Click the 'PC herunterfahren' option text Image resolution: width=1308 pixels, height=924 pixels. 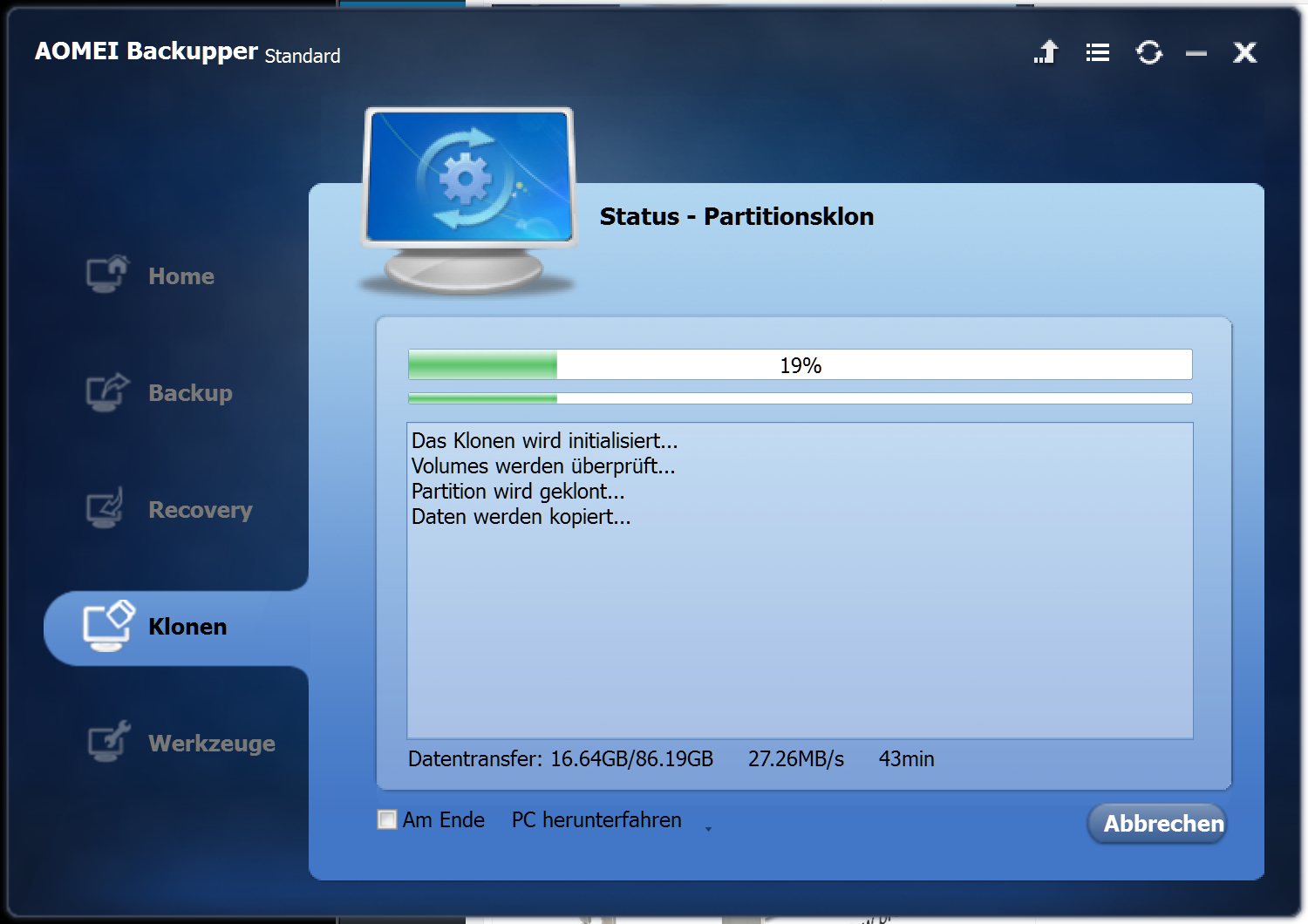tap(596, 819)
